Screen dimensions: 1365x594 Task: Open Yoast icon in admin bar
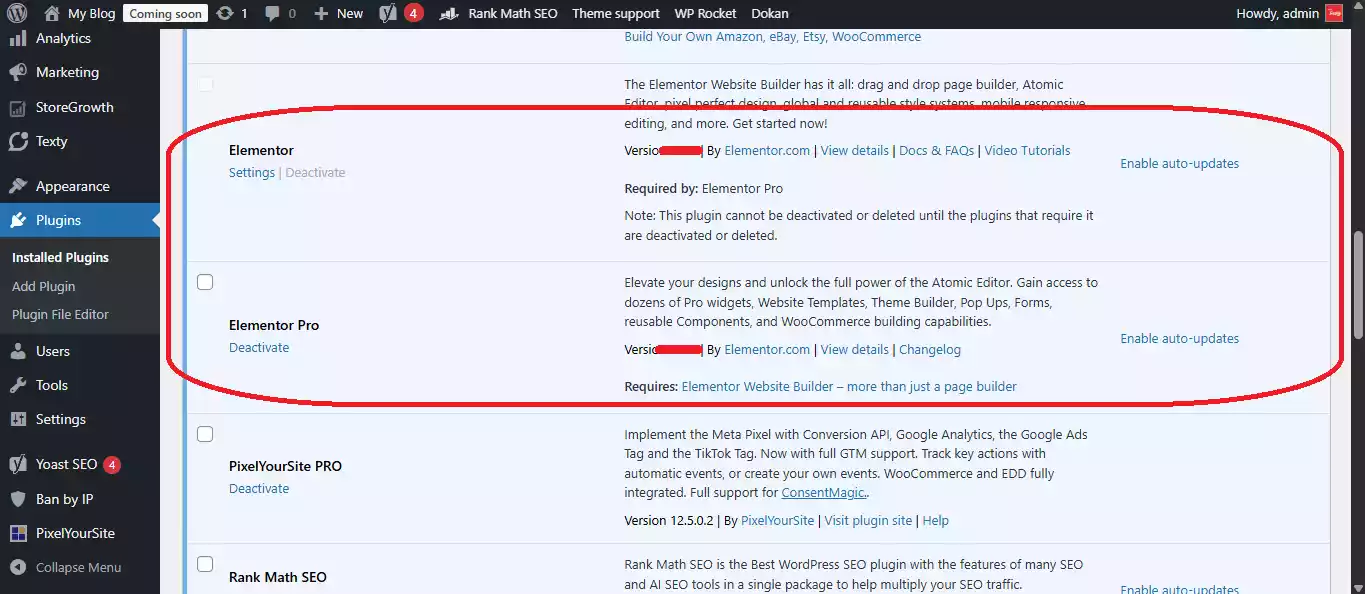click(x=389, y=13)
